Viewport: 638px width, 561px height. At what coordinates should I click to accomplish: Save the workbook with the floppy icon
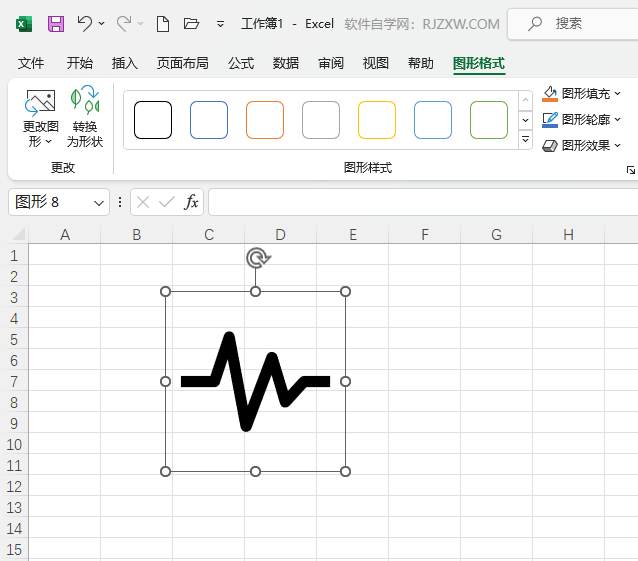(x=56, y=24)
